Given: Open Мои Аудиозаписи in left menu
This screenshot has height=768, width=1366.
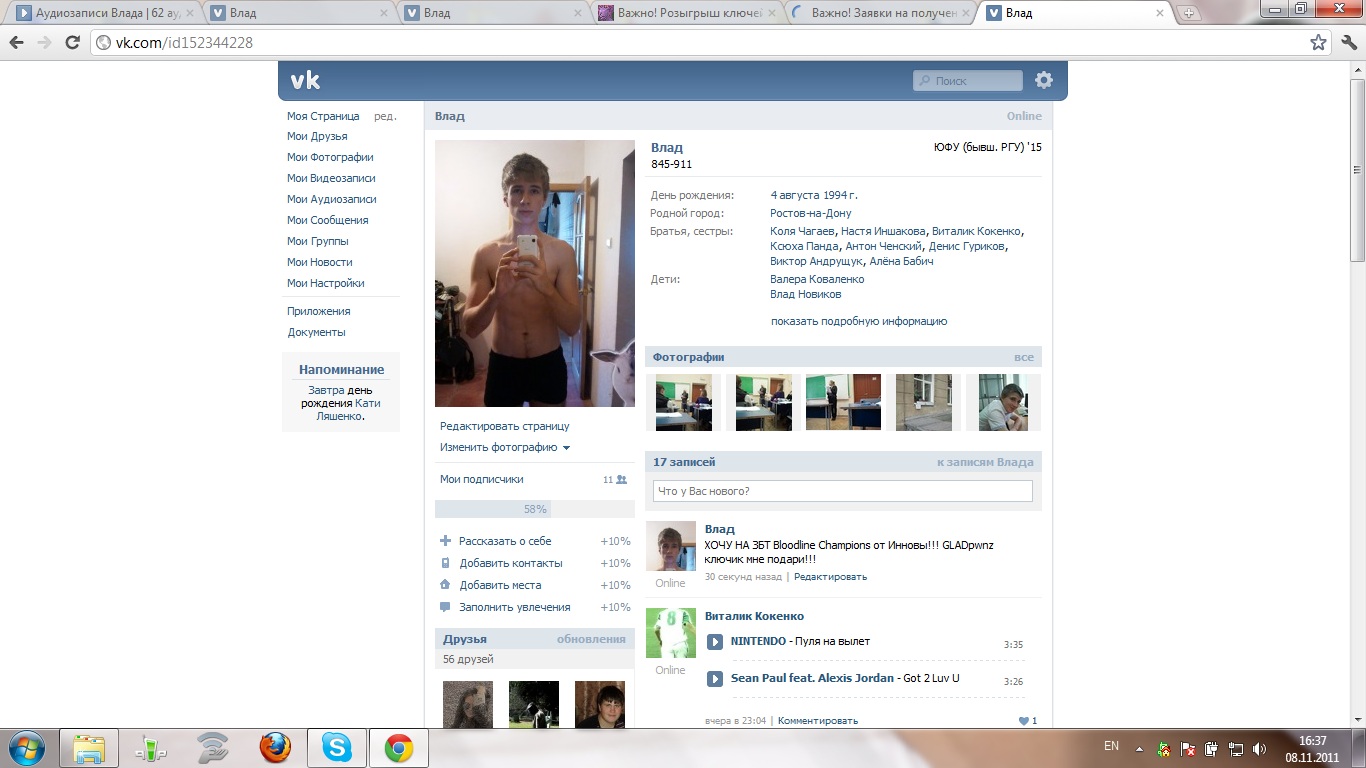Looking at the screenshot, I should point(331,199).
